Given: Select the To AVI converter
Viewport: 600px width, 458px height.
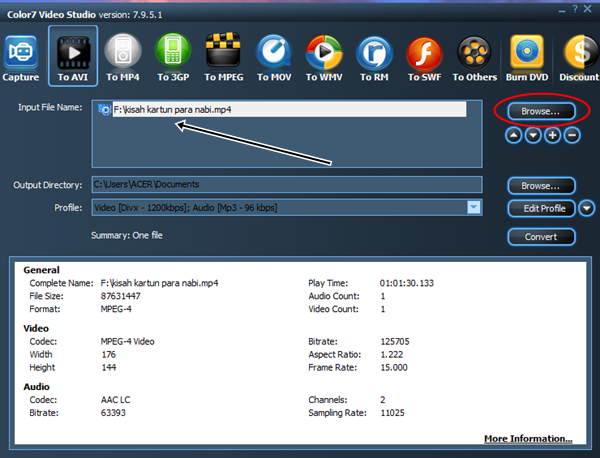Looking at the screenshot, I should click(73, 56).
